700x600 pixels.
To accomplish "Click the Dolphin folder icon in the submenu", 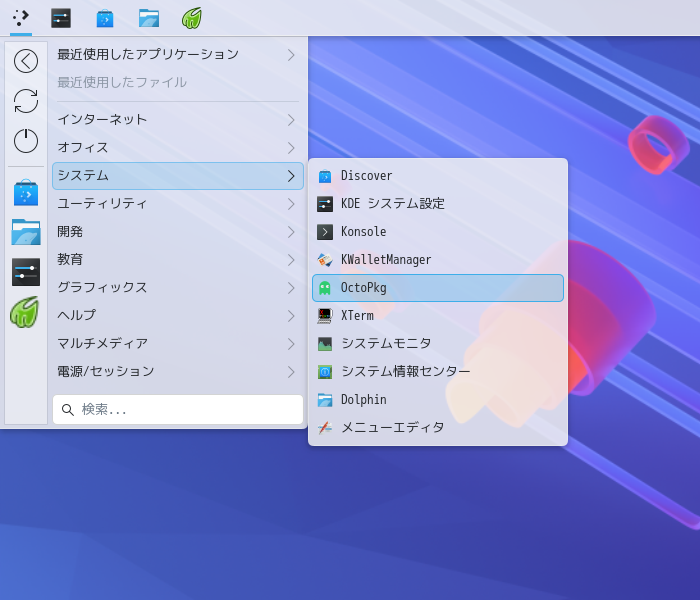I will pyautogui.click(x=325, y=400).
